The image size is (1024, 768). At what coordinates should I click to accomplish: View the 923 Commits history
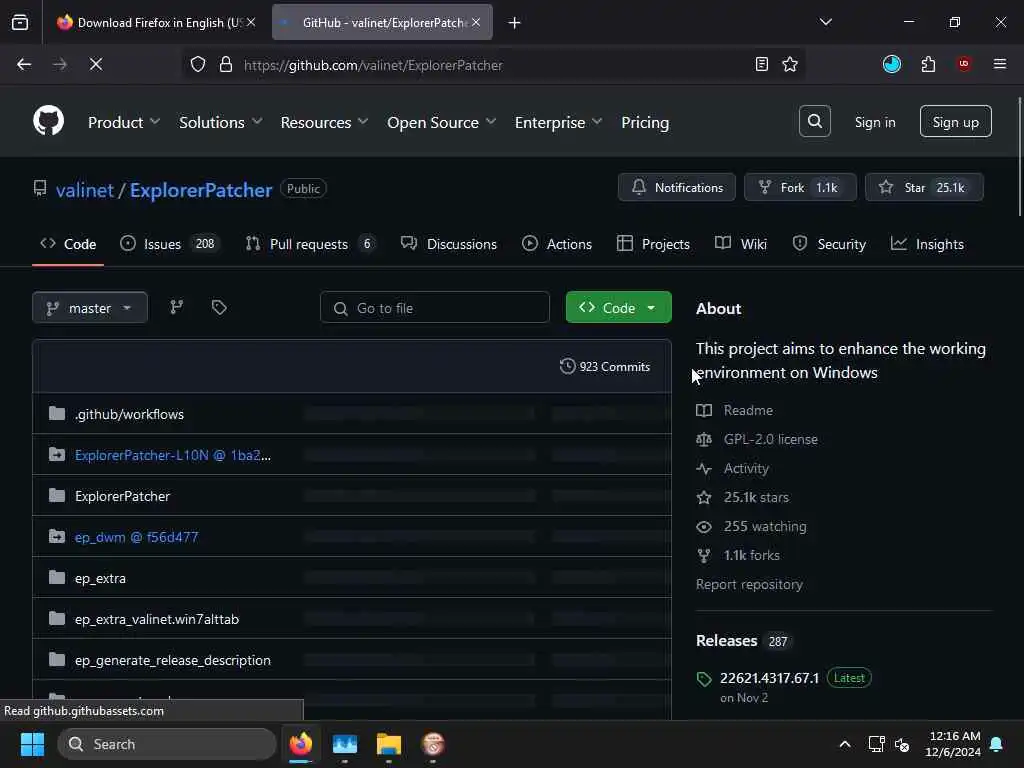(x=605, y=366)
